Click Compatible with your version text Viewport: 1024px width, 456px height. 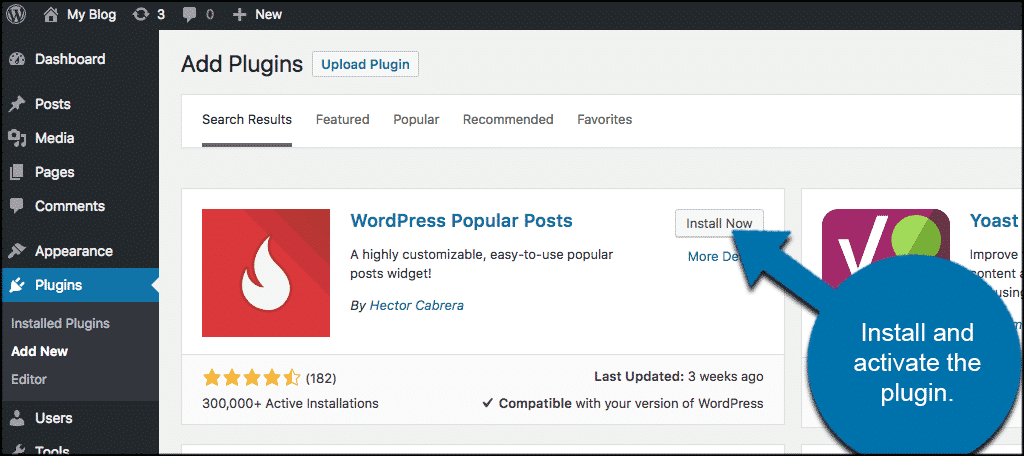point(624,403)
